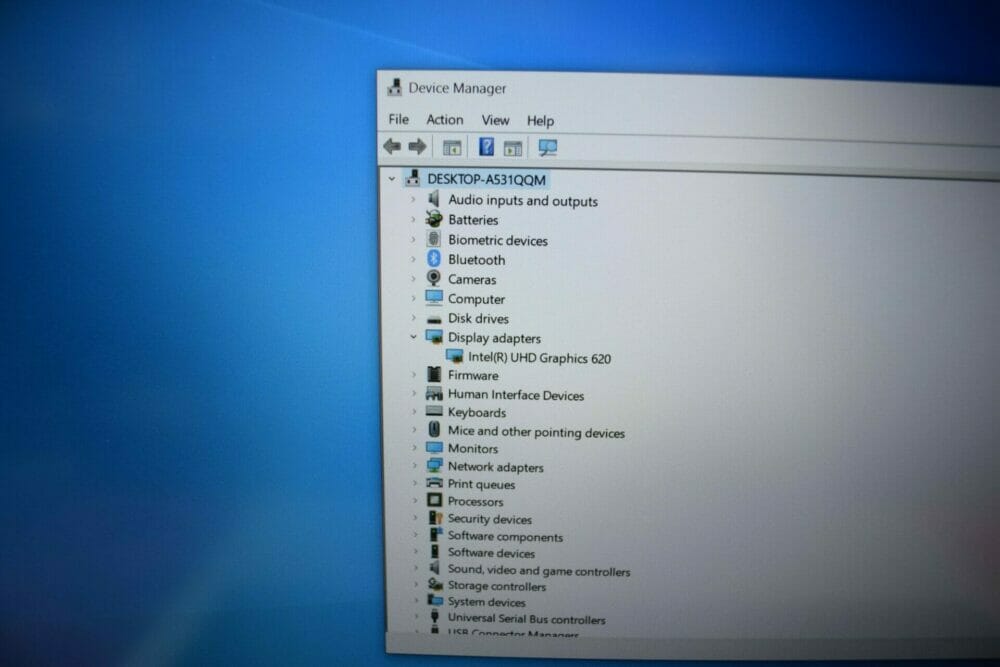
Task: Click the Processors icon
Action: tap(434, 501)
